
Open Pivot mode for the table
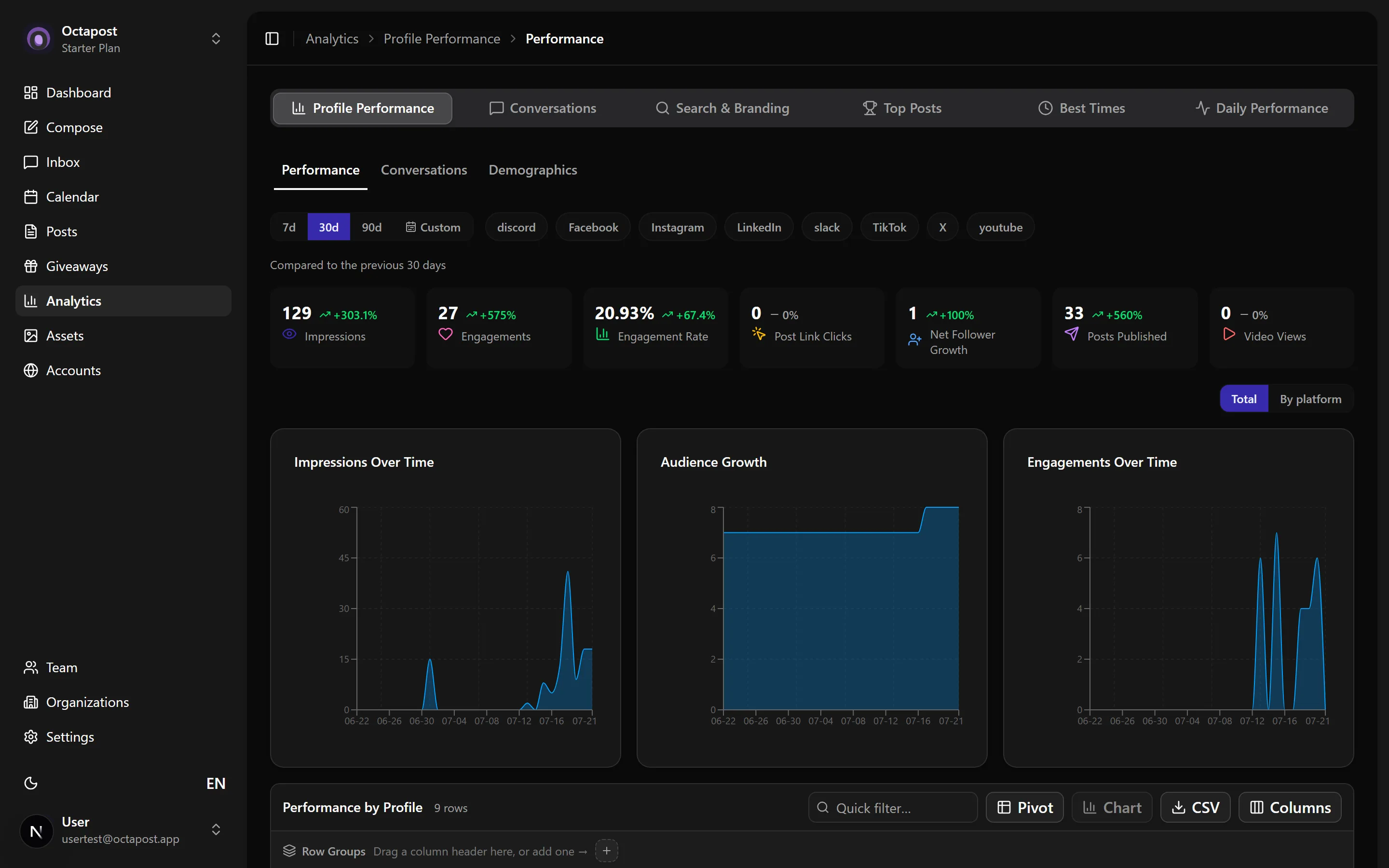click(x=1024, y=807)
